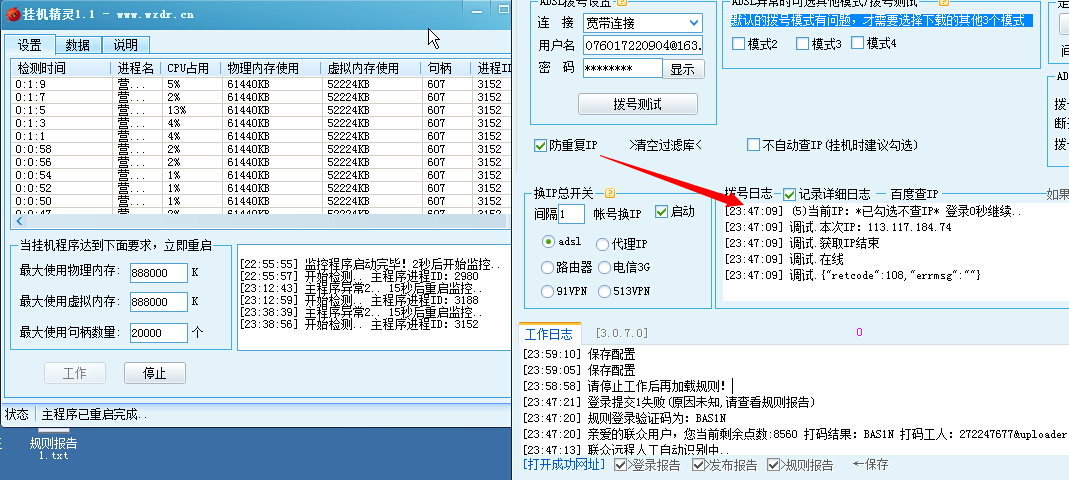Switch to the 数据 tab
The height and width of the screenshot is (480, 1069).
click(77, 45)
